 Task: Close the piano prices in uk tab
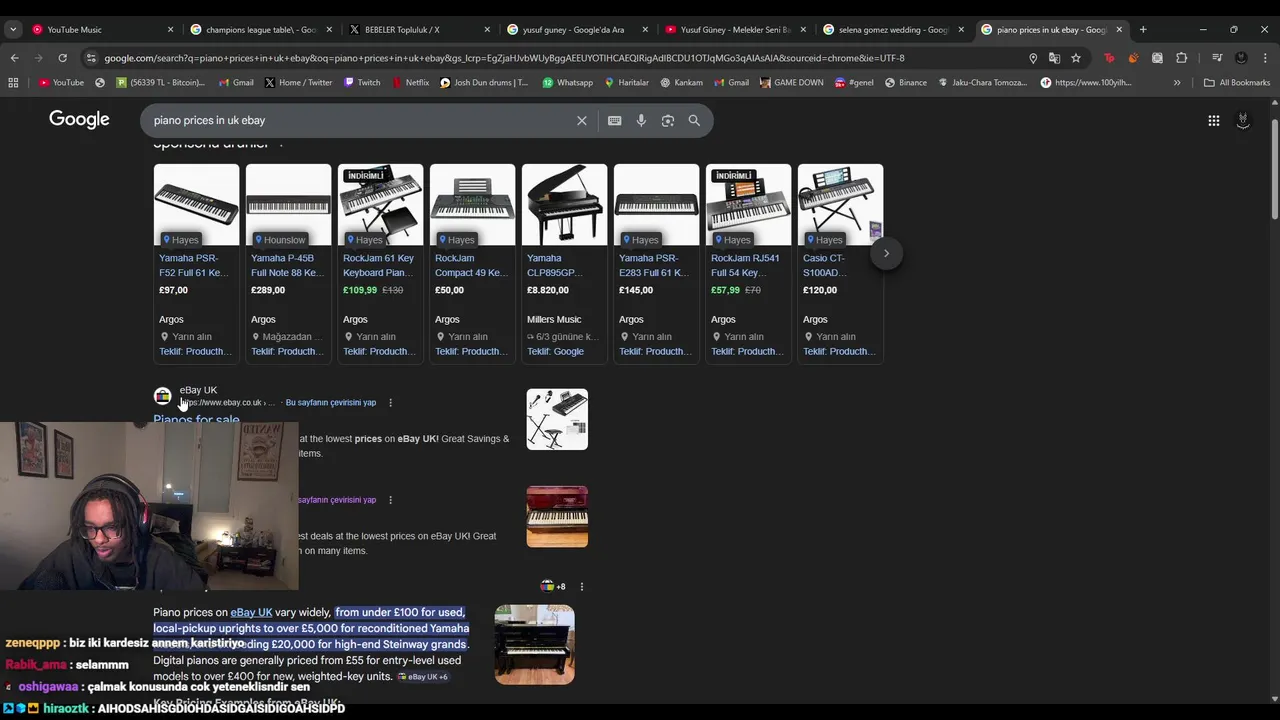click(1119, 29)
